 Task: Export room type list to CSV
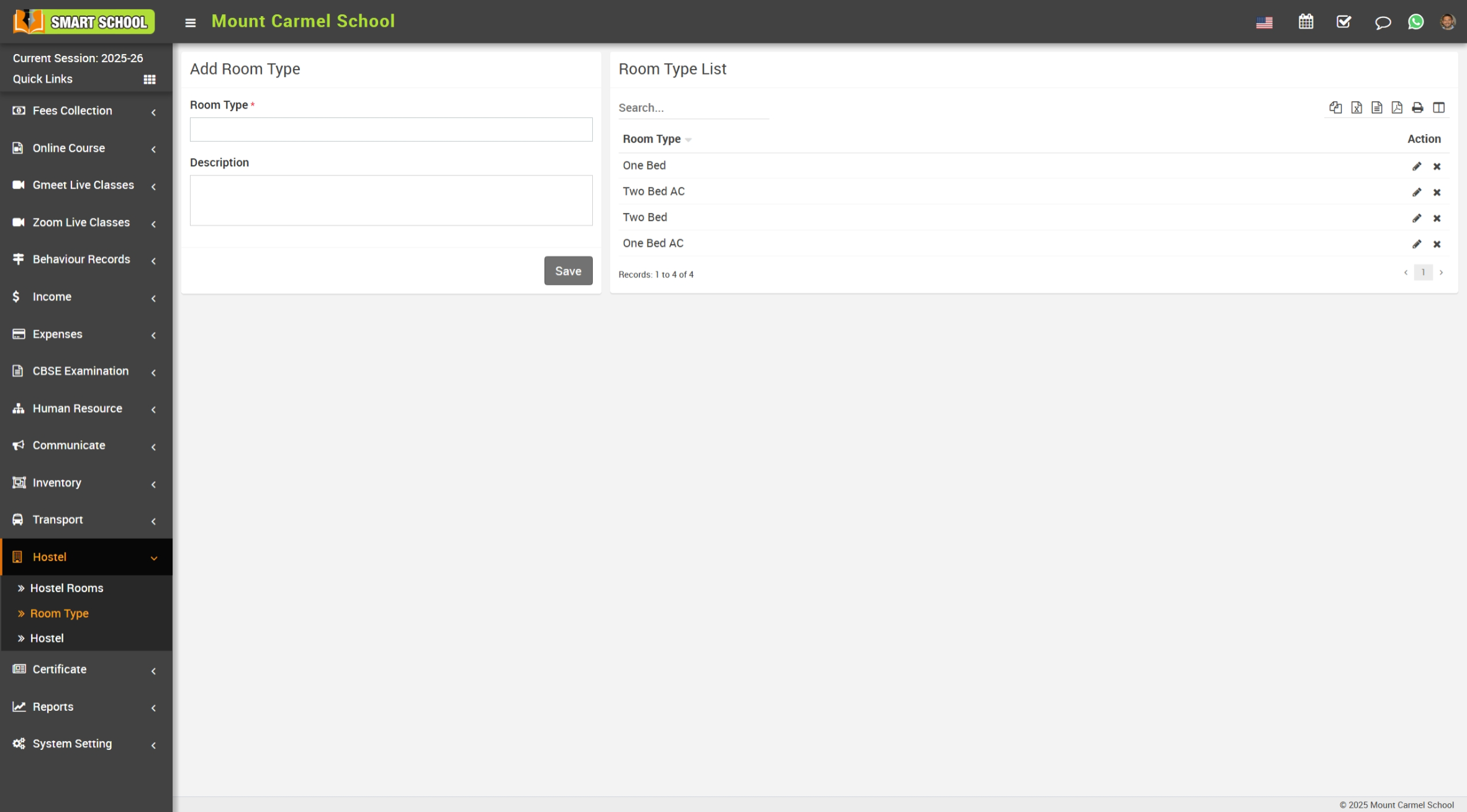tap(1377, 107)
